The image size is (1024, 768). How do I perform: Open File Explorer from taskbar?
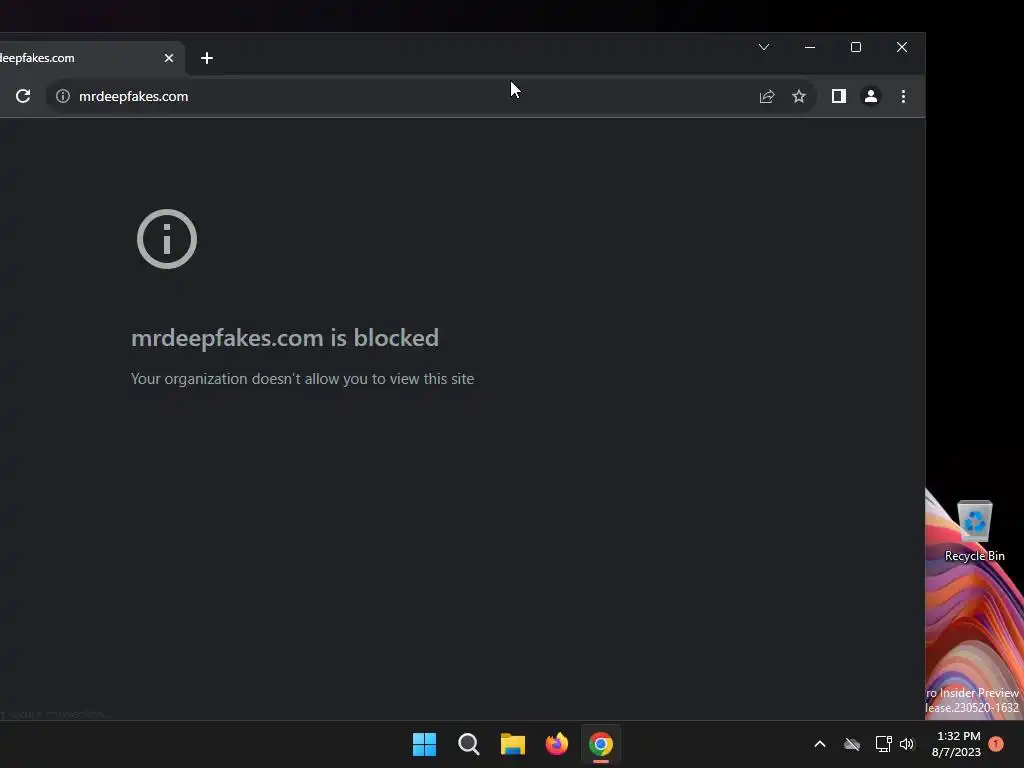513,744
